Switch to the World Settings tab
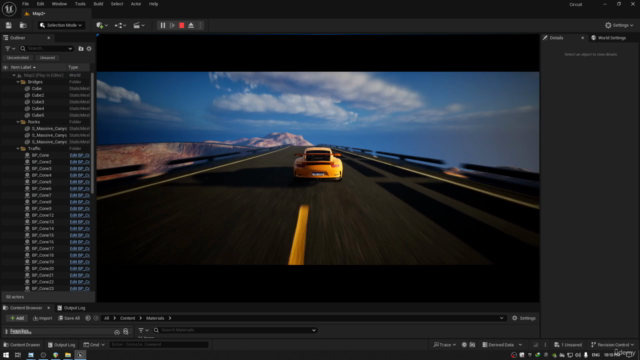This screenshot has height=360, width=640. pos(608,38)
